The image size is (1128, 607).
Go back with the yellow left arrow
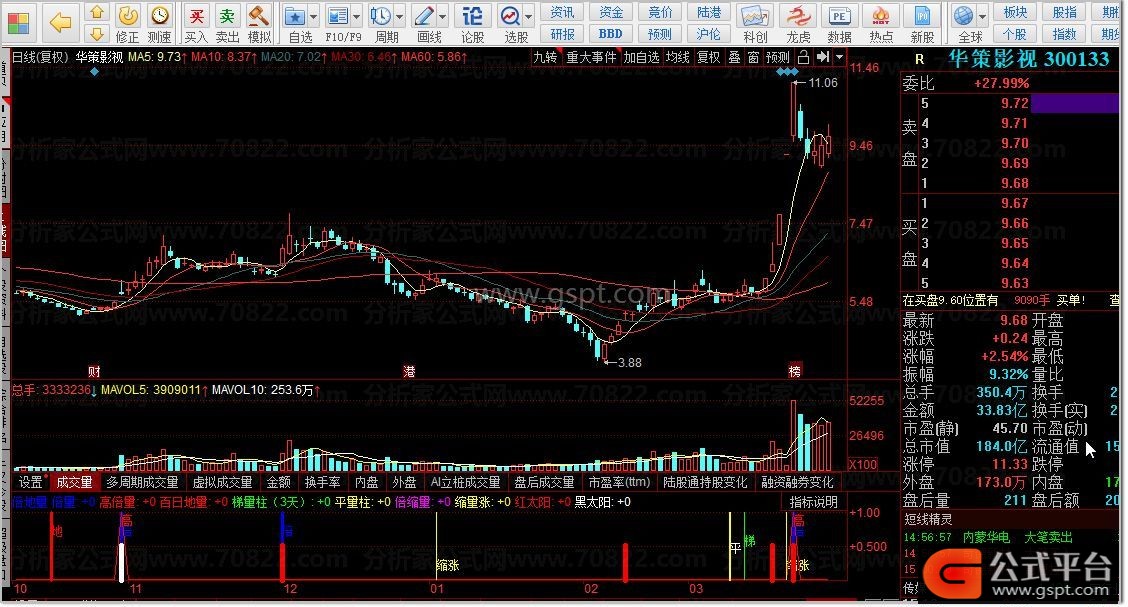pos(60,23)
